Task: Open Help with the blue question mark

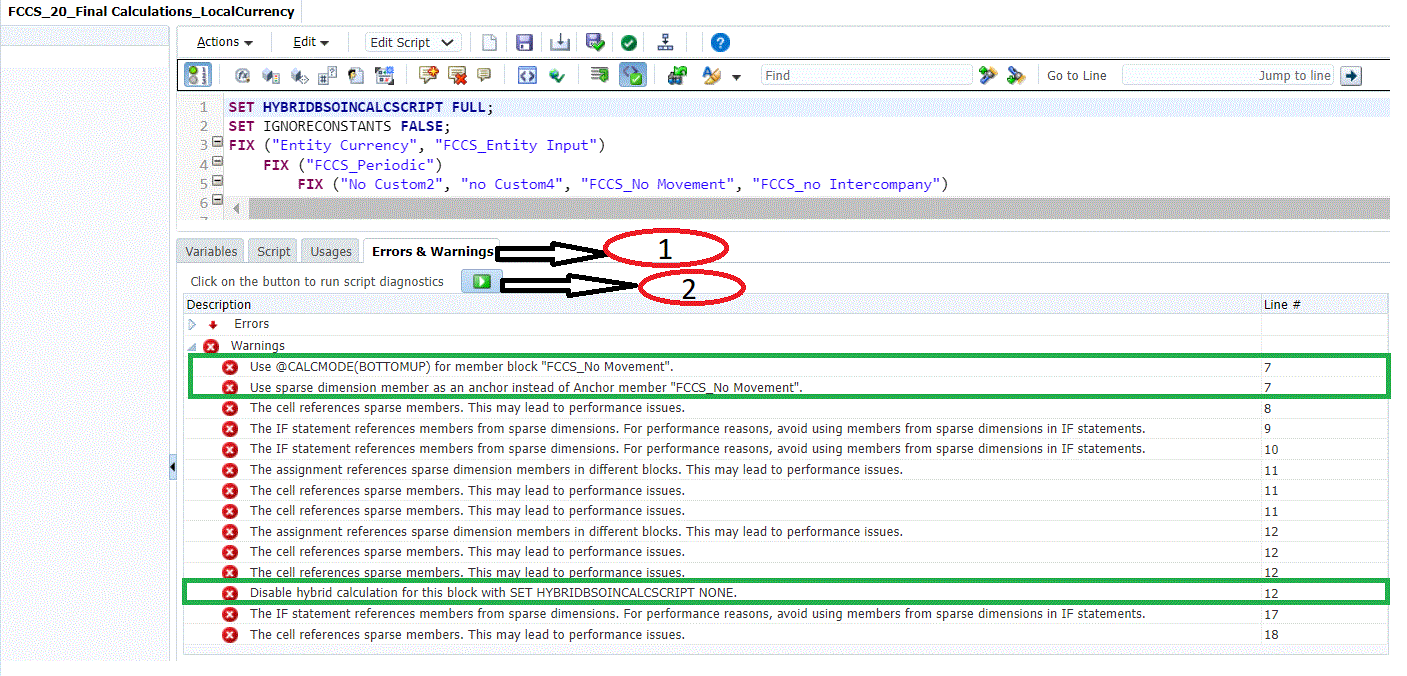Action: tap(720, 42)
